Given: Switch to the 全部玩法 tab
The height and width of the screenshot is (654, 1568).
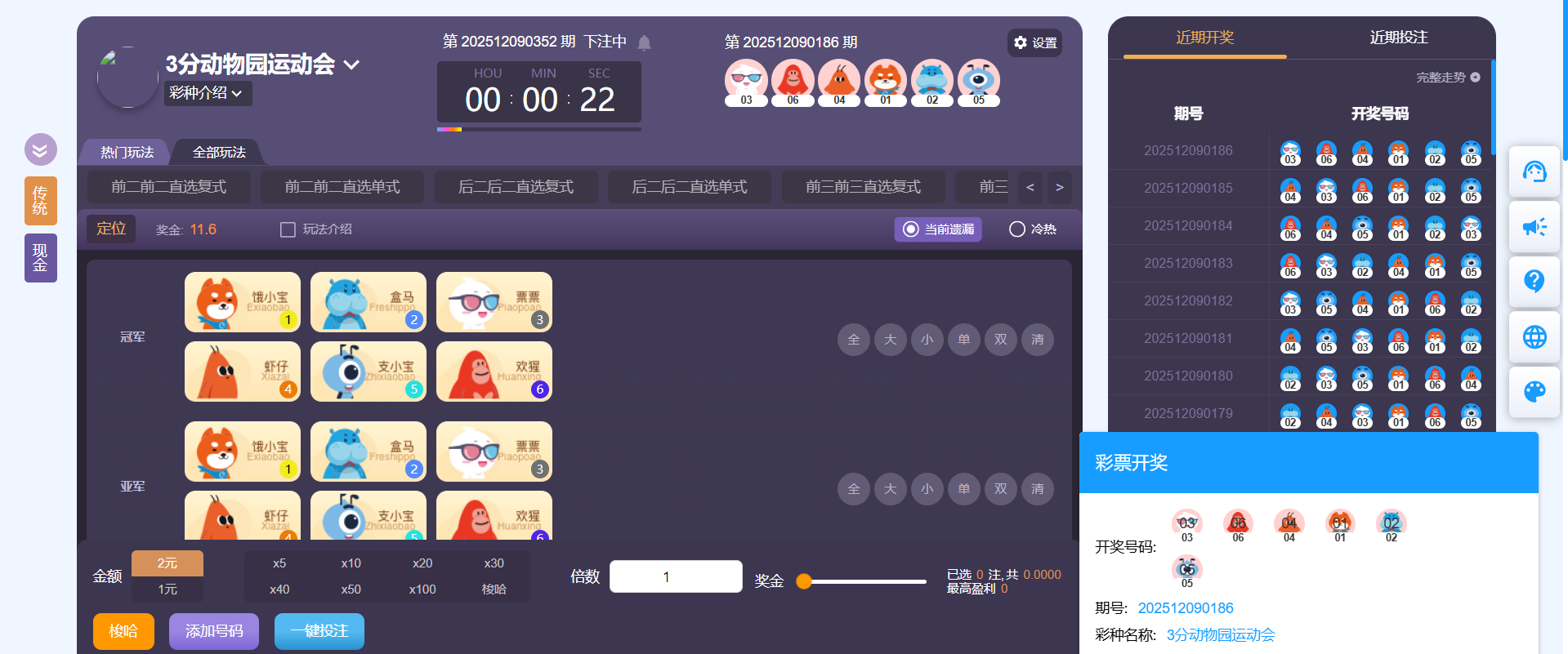Looking at the screenshot, I should 219,152.
